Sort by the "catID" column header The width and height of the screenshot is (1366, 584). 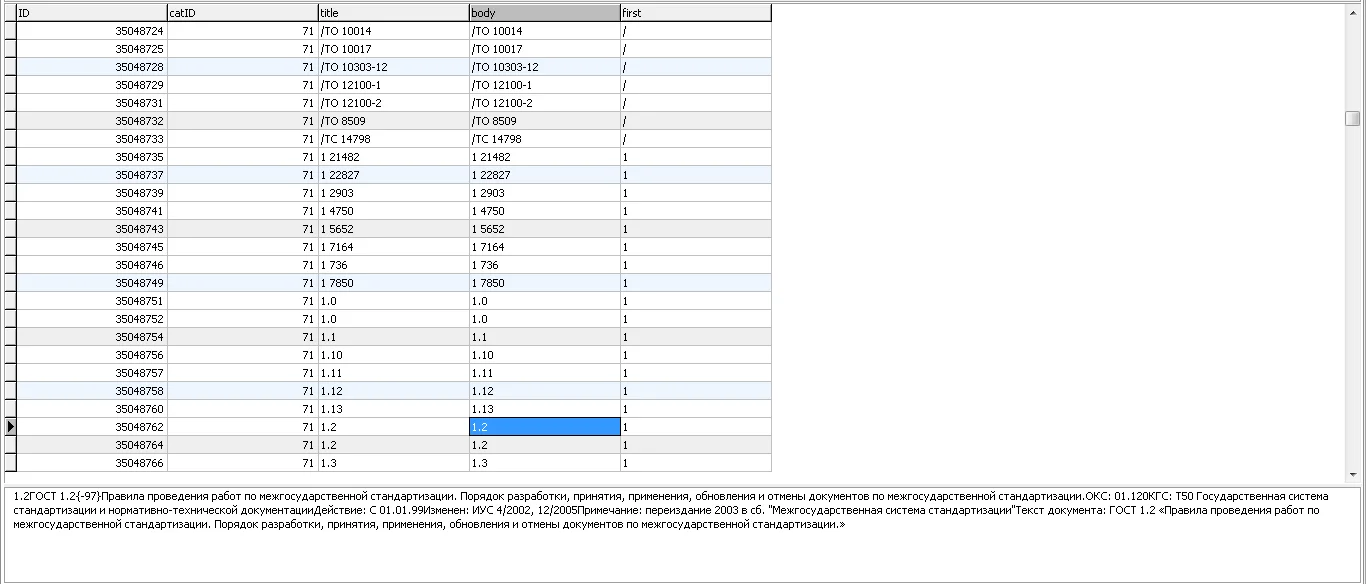point(242,13)
